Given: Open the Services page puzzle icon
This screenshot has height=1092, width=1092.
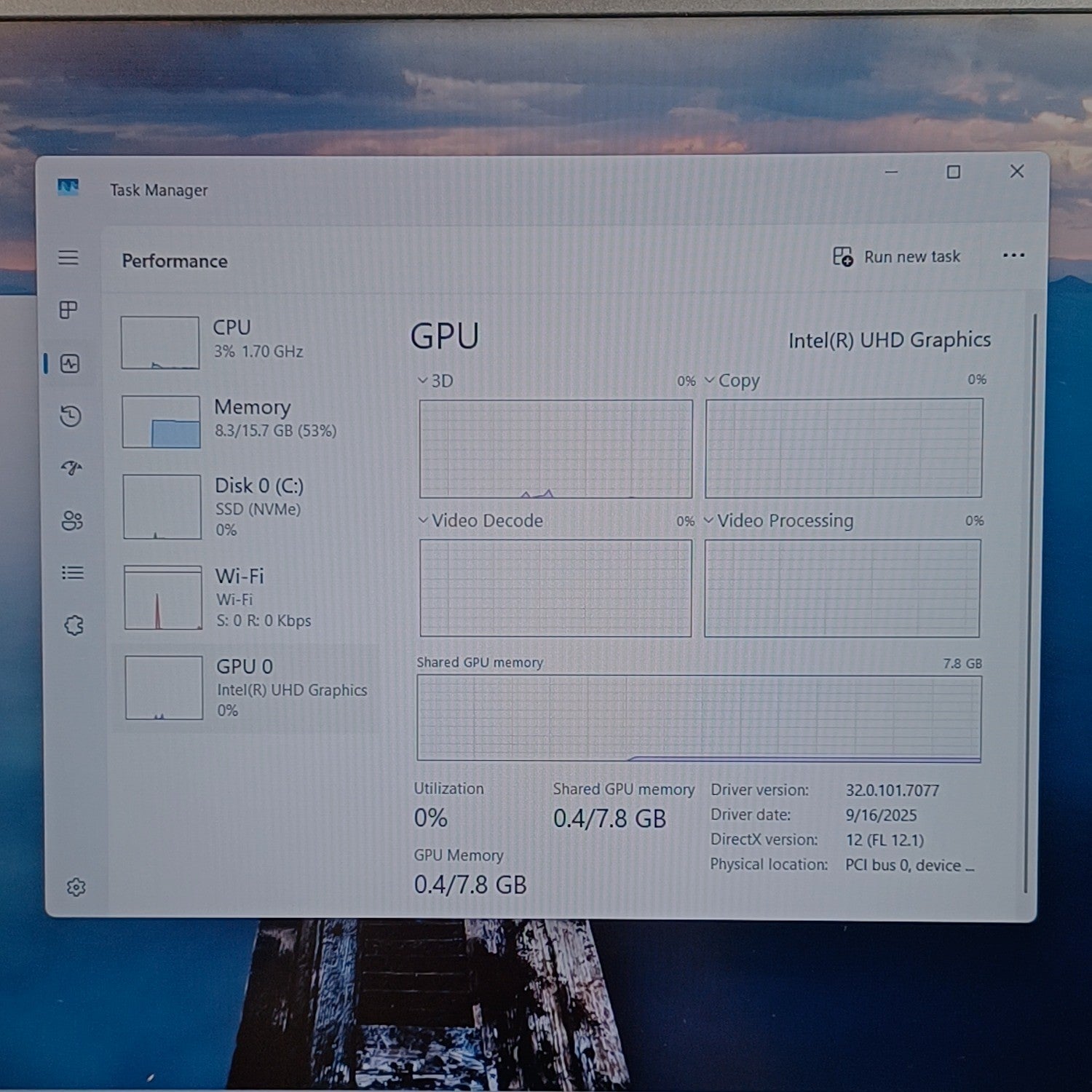Looking at the screenshot, I should (x=74, y=625).
